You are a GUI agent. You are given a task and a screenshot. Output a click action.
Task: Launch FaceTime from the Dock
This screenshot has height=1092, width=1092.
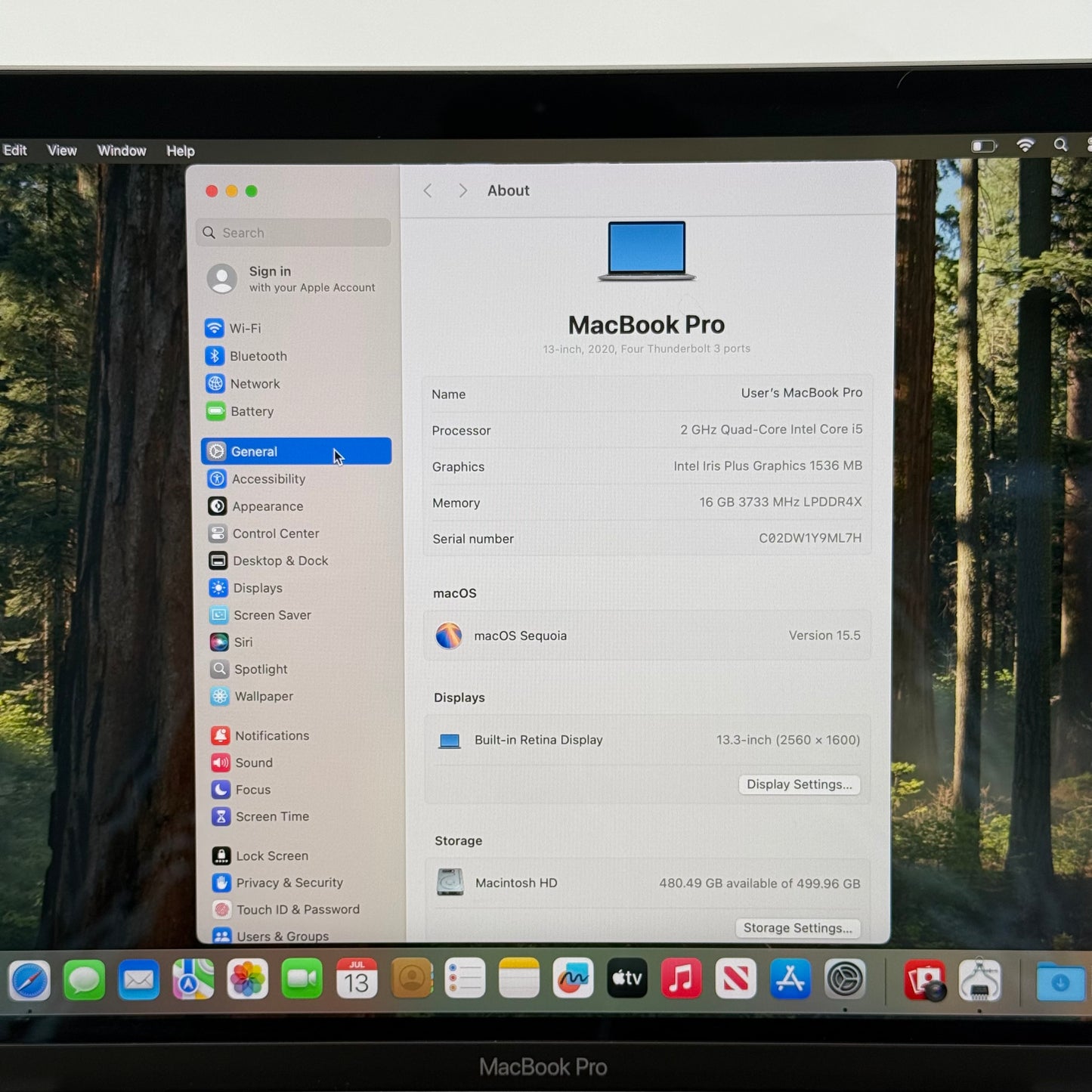click(302, 979)
